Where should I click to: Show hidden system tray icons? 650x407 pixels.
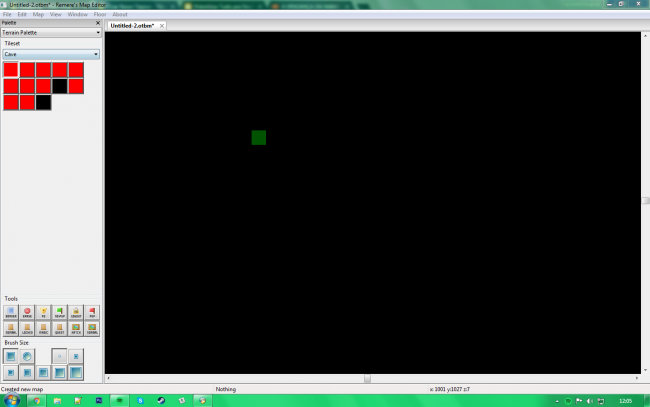(557, 401)
